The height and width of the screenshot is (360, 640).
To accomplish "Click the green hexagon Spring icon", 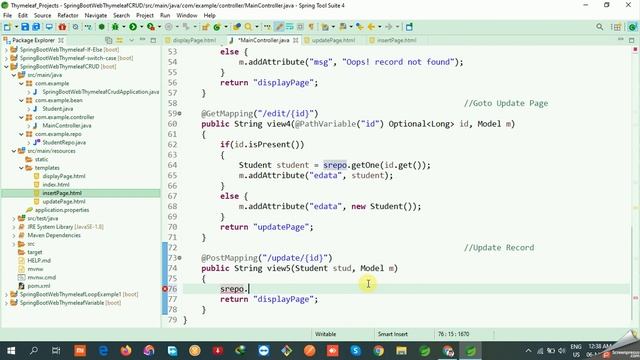I will coord(101,27).
